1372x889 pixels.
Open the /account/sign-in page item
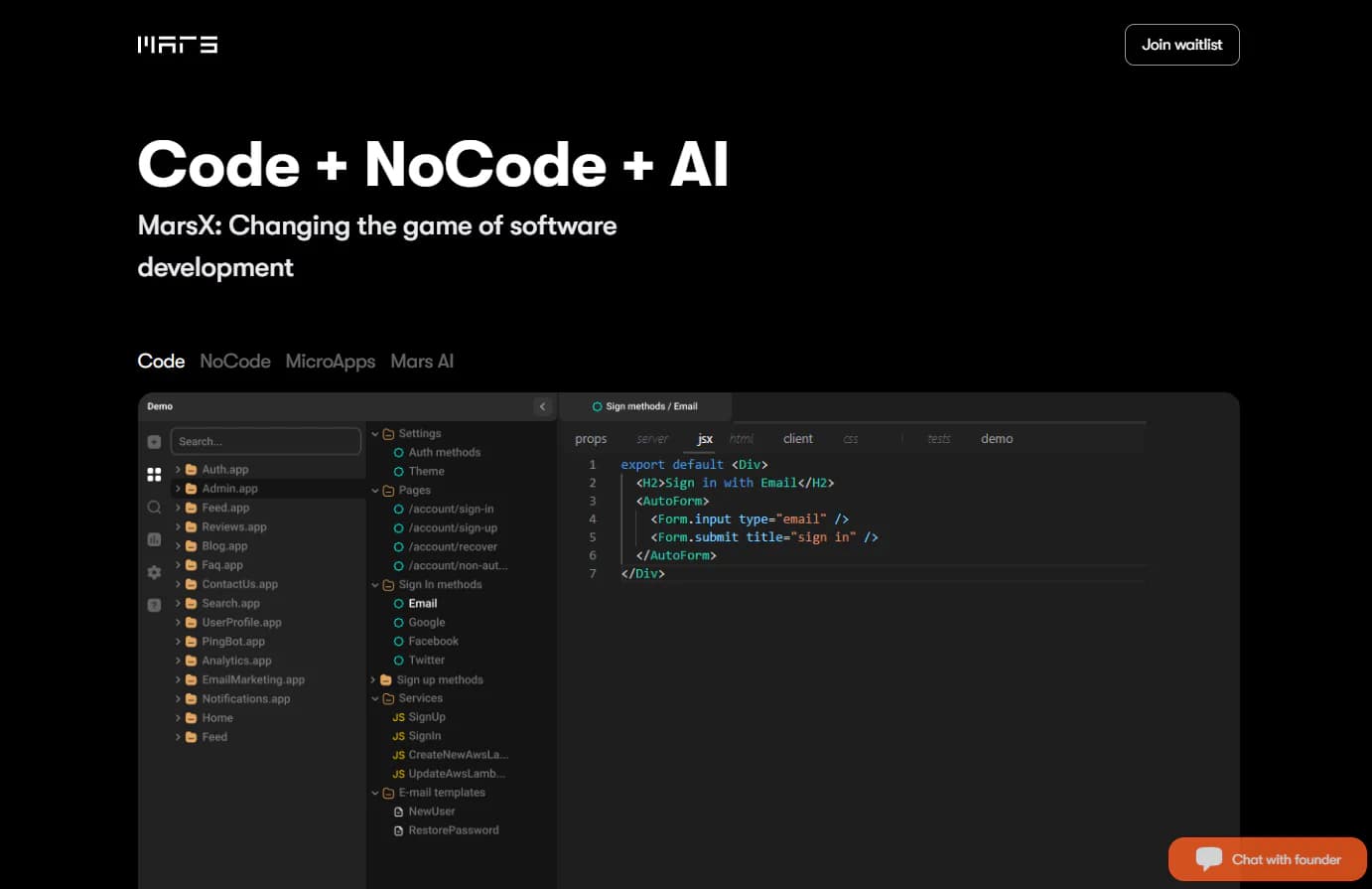point(451,509)
